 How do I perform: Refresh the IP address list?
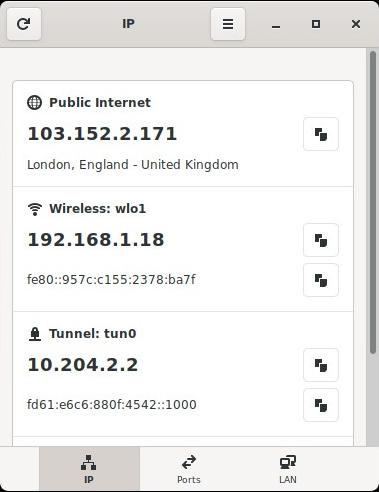point(24,24)
